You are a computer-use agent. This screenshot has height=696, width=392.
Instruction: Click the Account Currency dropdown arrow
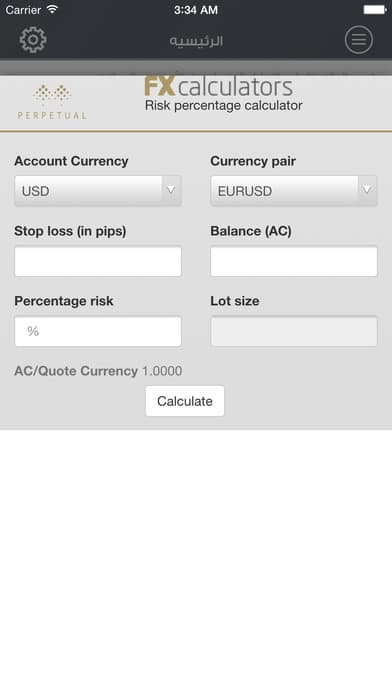[x=171, y=190]
